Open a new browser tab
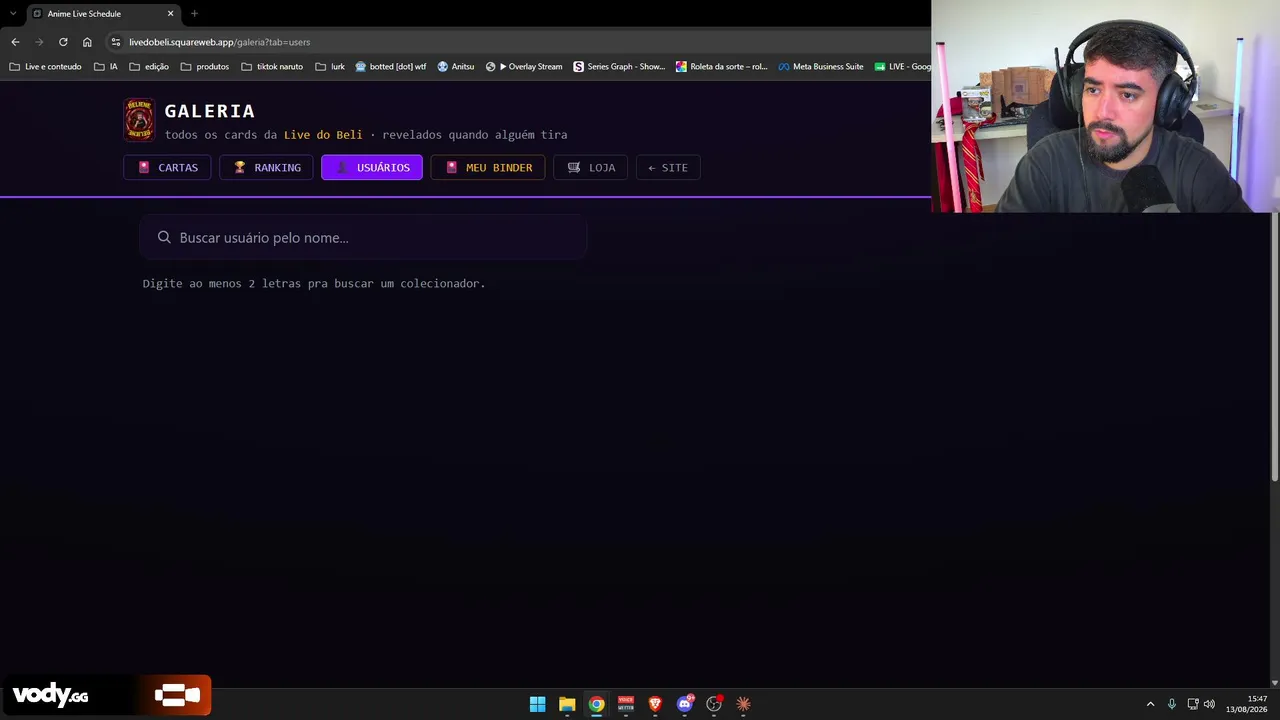Screen dimensions: 1280x720 (x=194, y=13)
